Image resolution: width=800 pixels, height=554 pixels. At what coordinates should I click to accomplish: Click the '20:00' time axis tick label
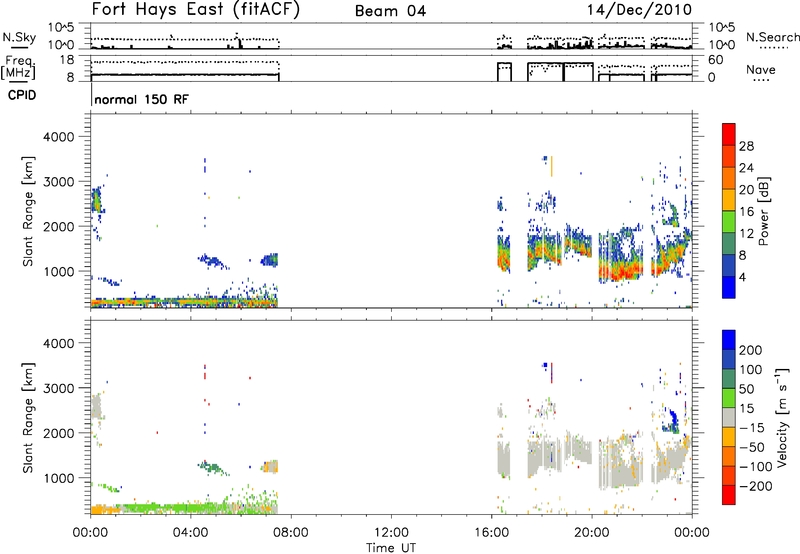click(591, 533)
